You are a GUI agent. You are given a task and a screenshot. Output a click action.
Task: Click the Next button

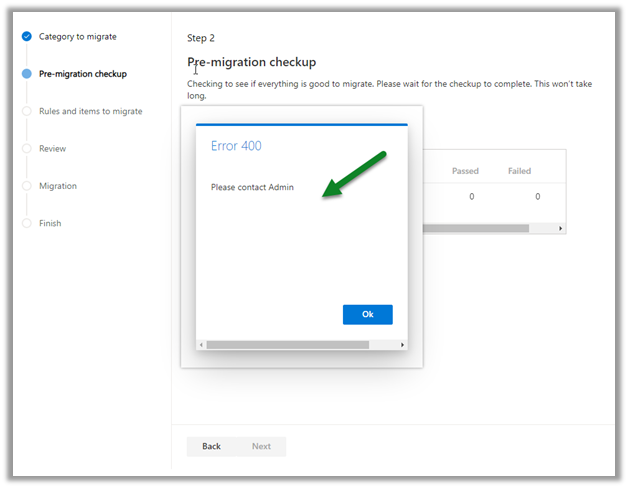[x=261, y=446]
